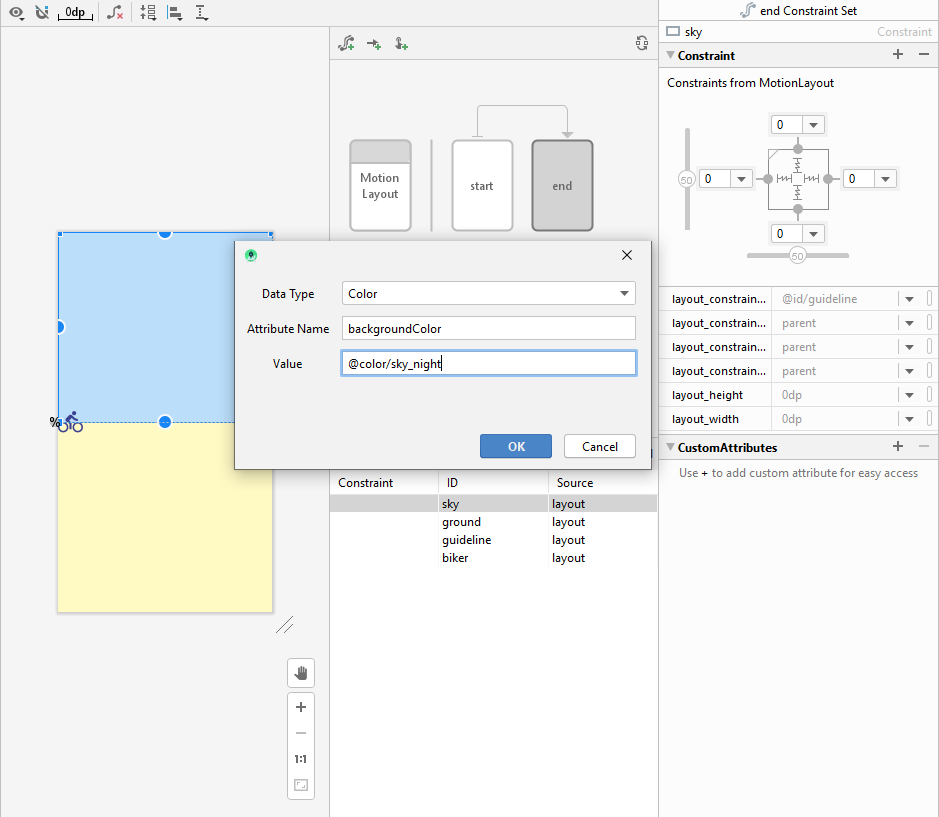Select the ground row in constraint list

coord(461,522)
